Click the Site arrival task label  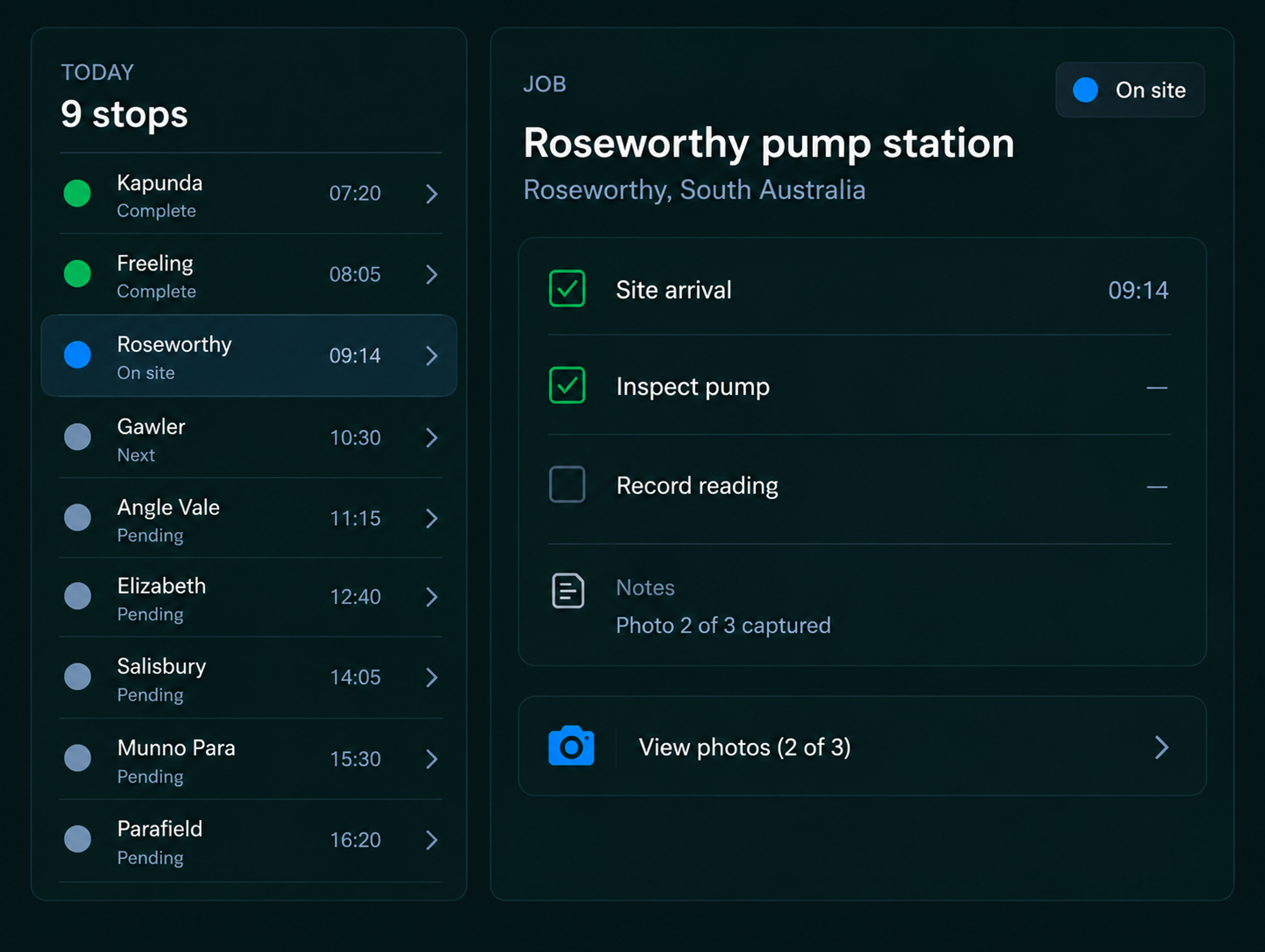pyautogui.click(x=674, y=290)
